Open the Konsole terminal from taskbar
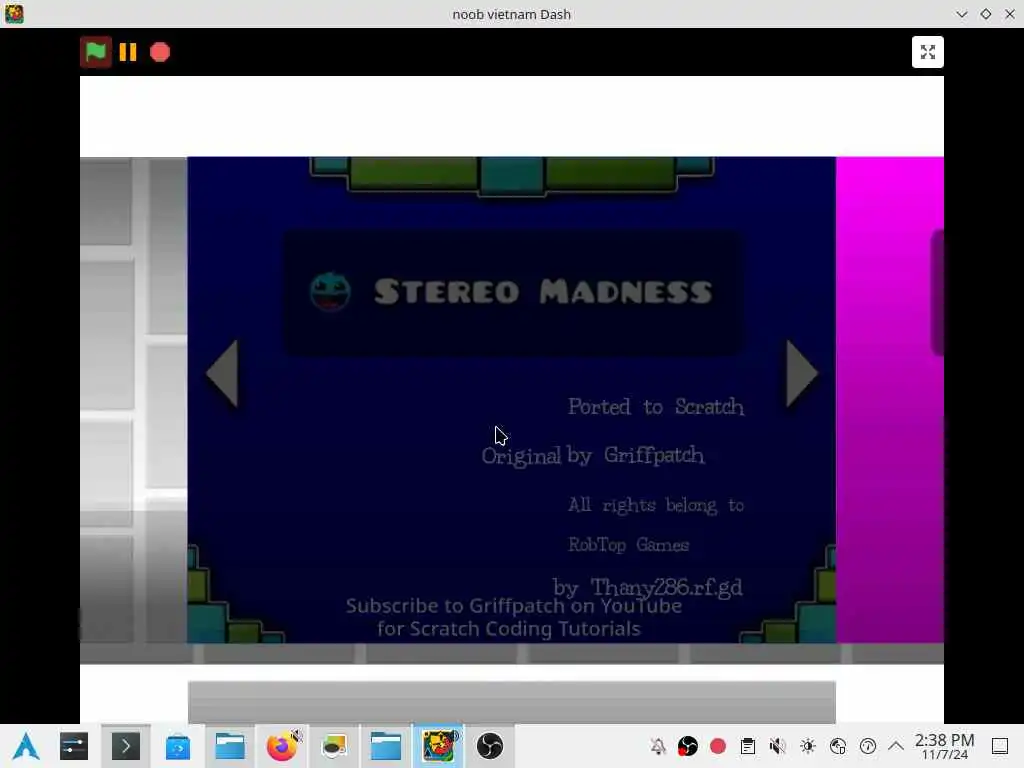 coord(125,746)
